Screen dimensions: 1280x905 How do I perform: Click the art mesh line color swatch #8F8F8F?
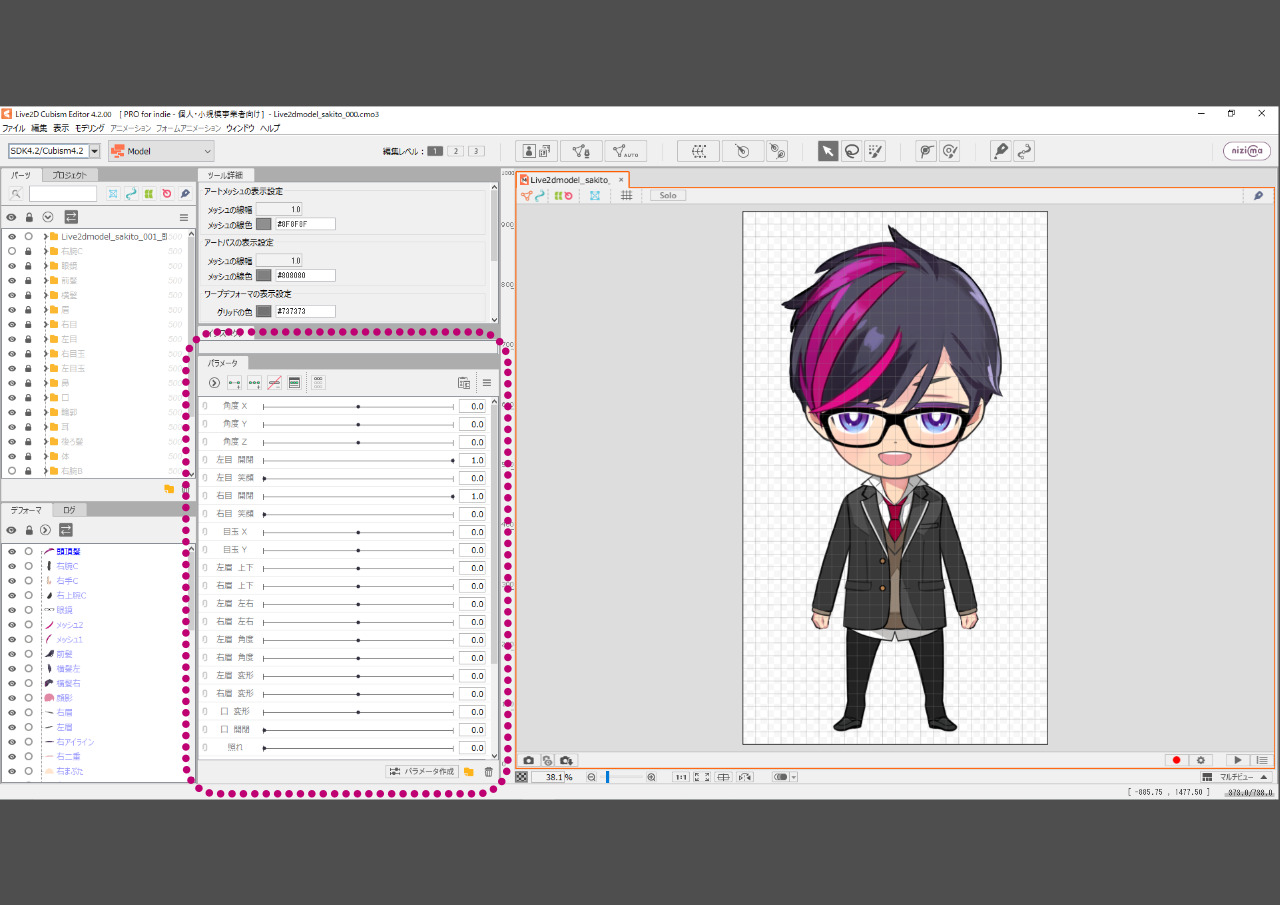[x=264, y=224]
